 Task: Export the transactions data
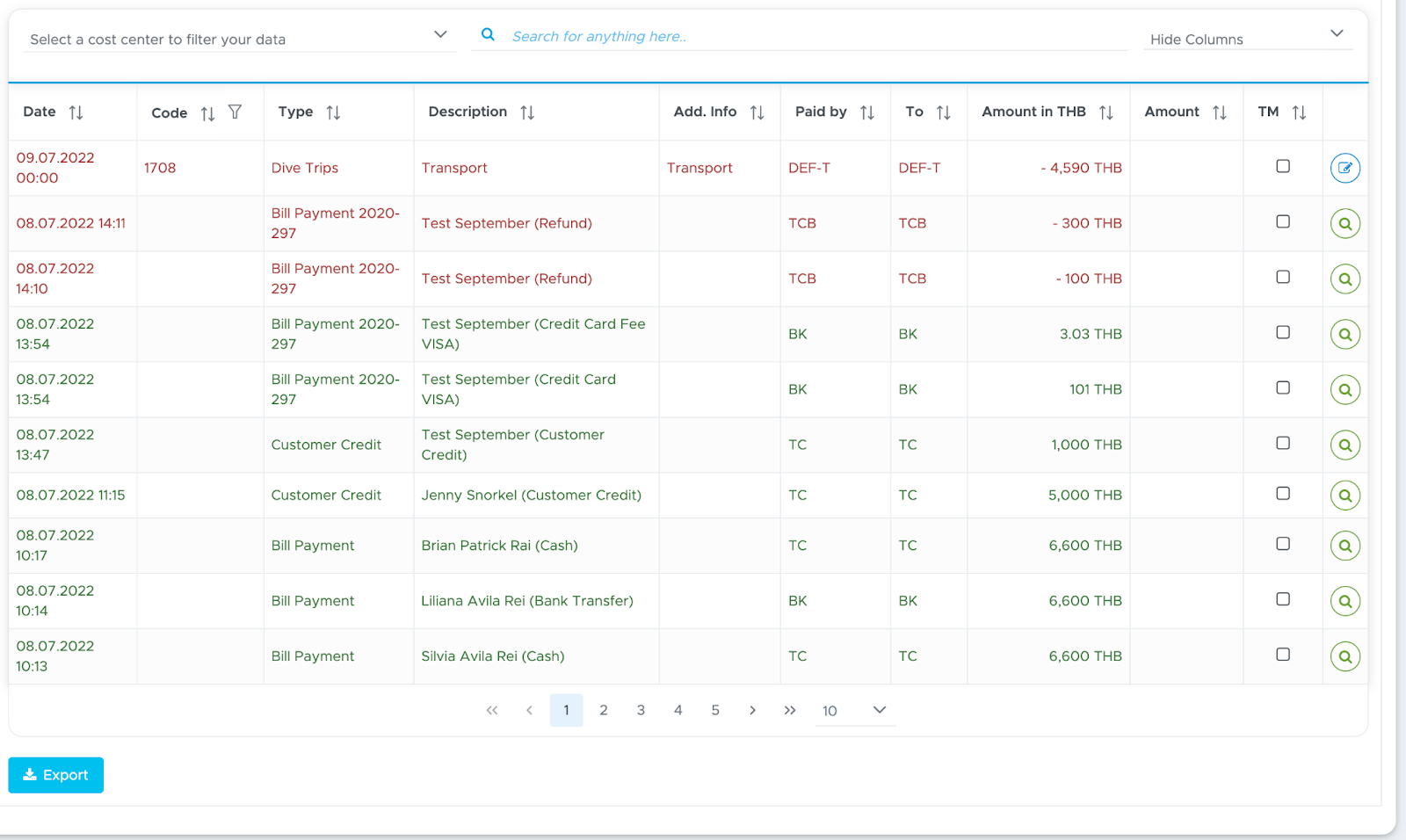[x=56, y=775]
